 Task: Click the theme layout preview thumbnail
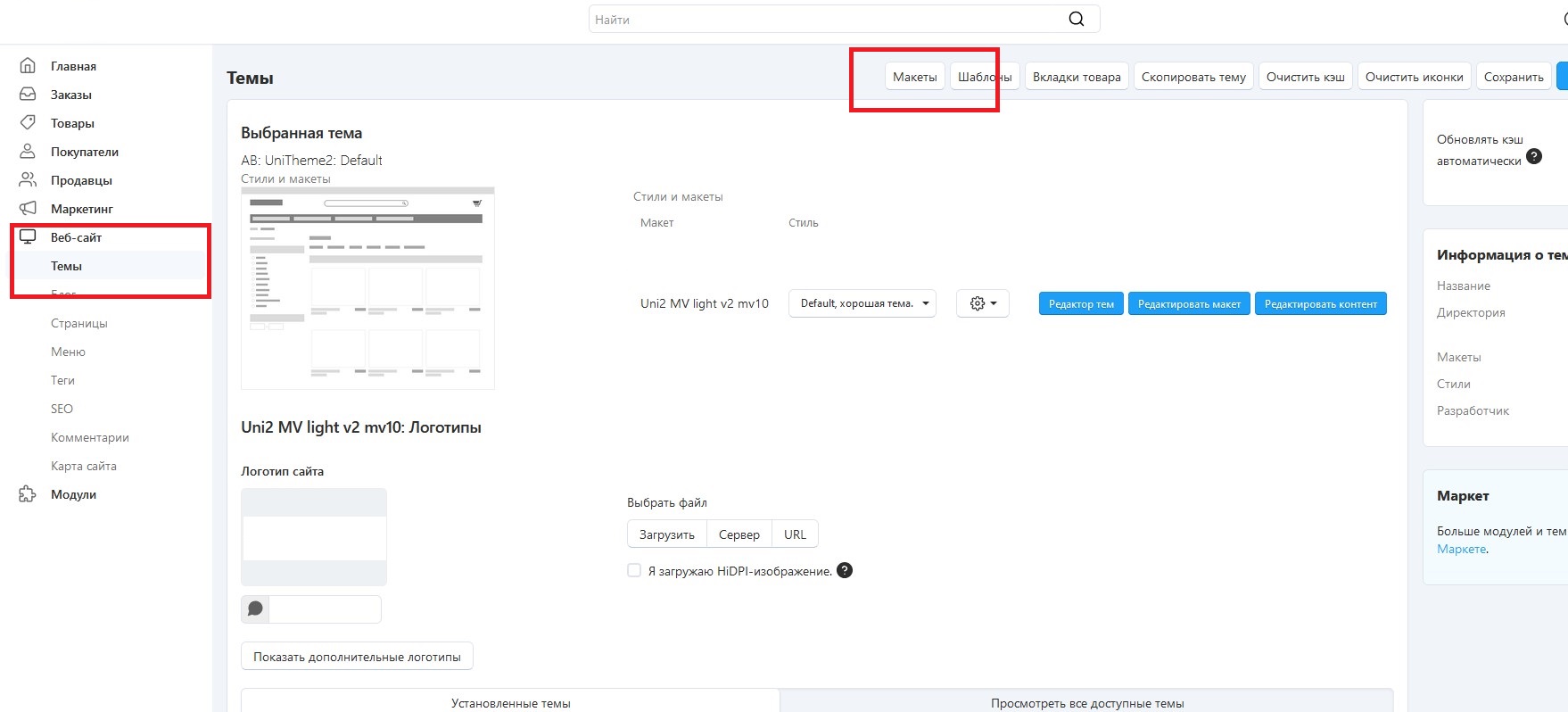pos(367,288)
